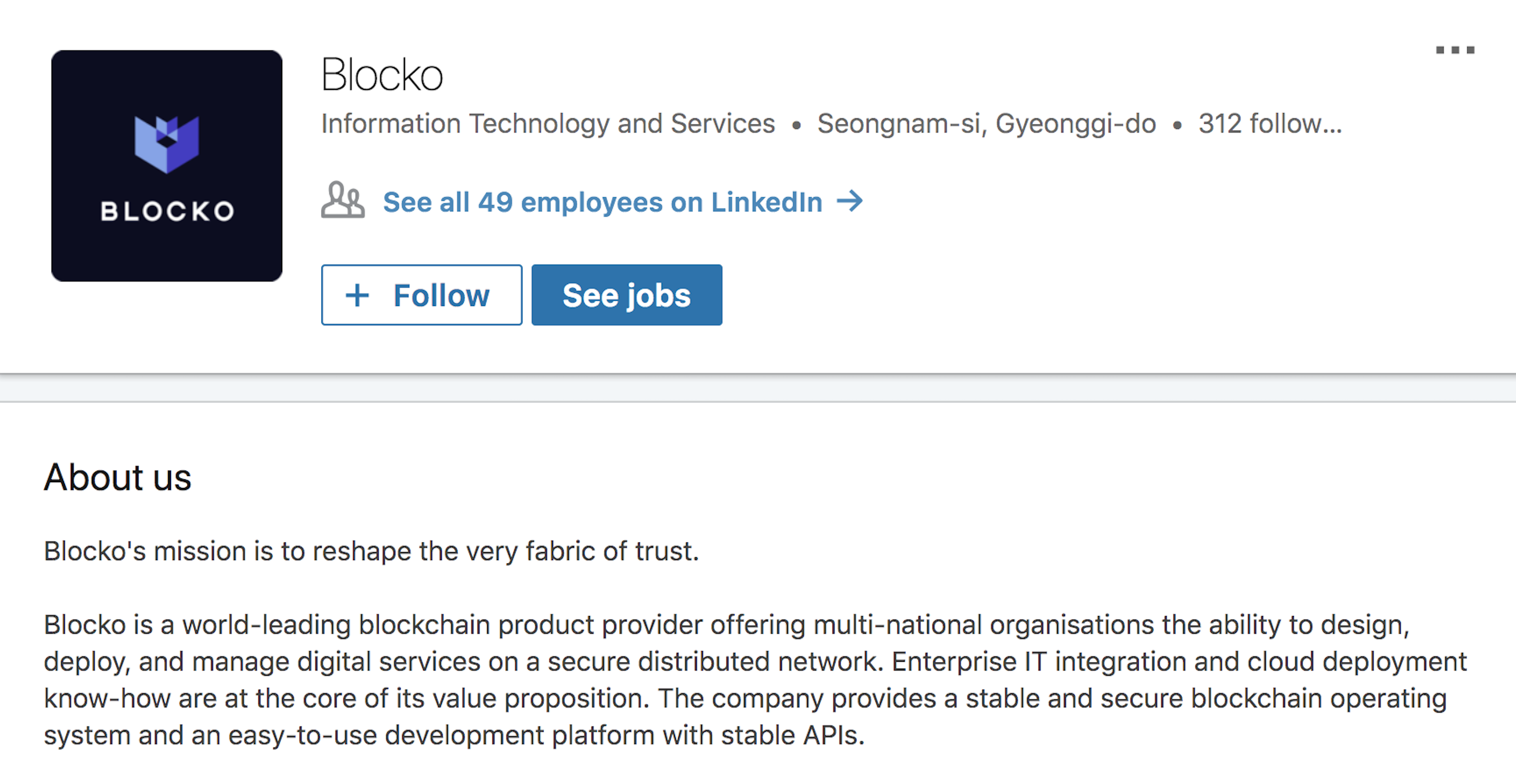Follow the Blocko company page
This screenshot has width=1516, height=784.
(421, 295)
